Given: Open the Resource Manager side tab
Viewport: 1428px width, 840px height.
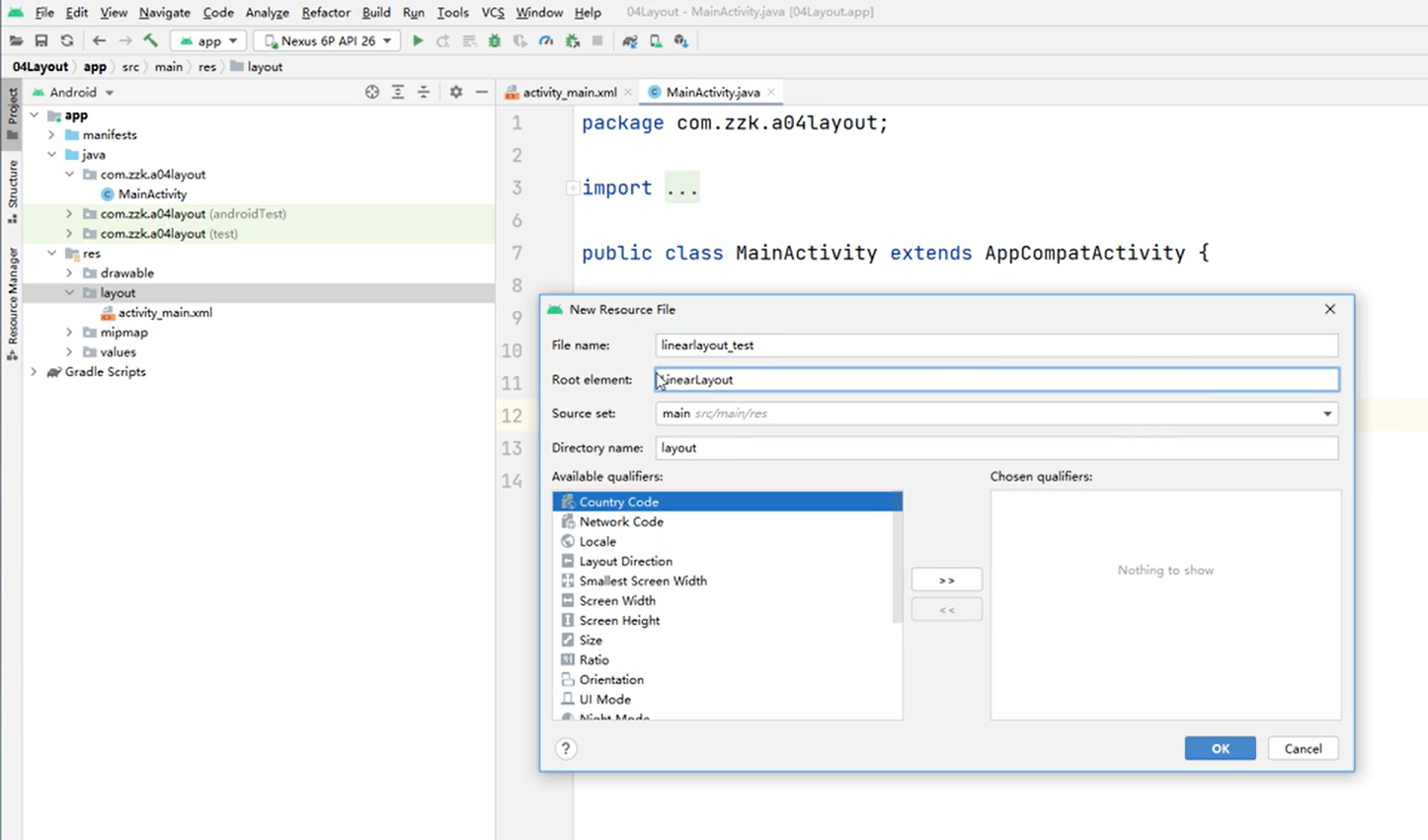Looking at the screenshot, I should point(12,302).
